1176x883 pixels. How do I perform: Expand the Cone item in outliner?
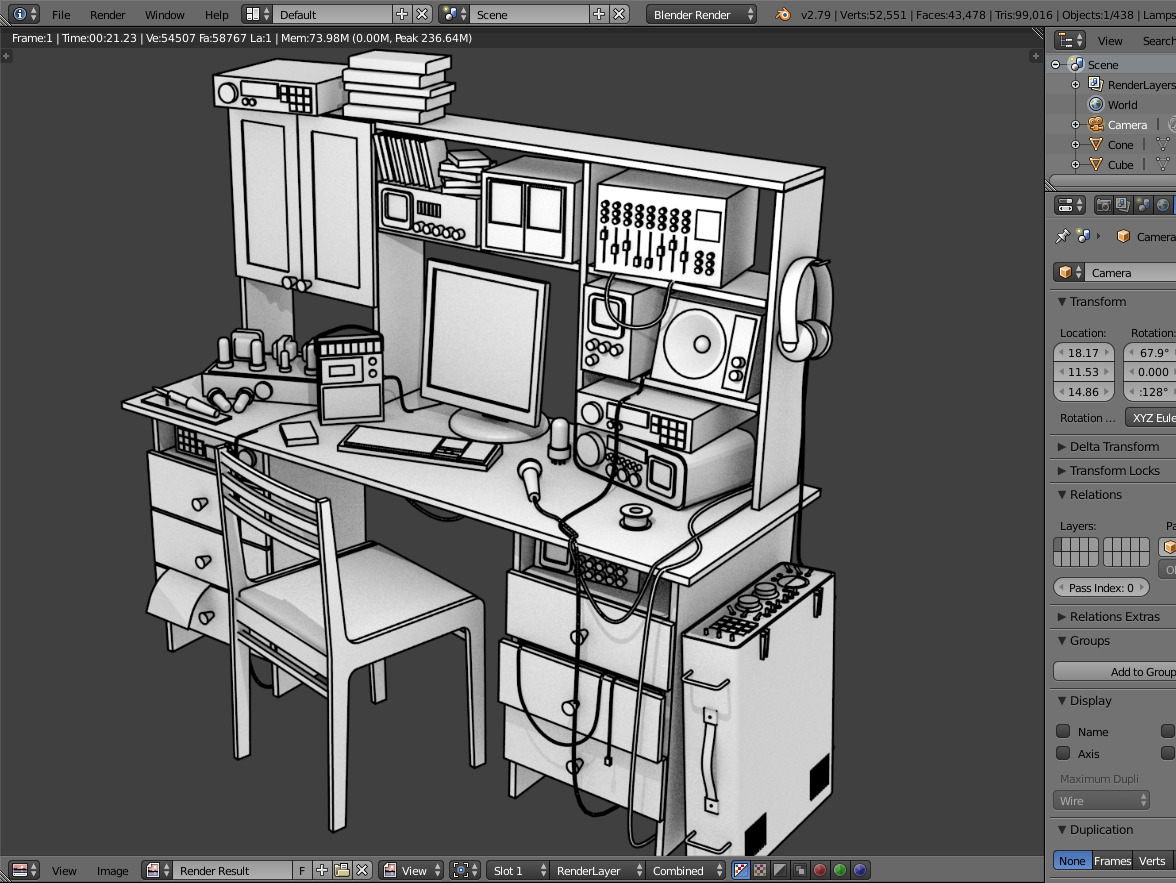1076,145
